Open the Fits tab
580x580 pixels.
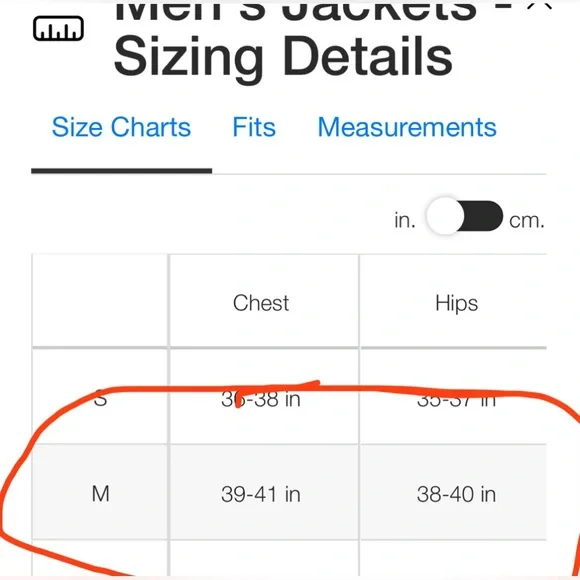254,127
